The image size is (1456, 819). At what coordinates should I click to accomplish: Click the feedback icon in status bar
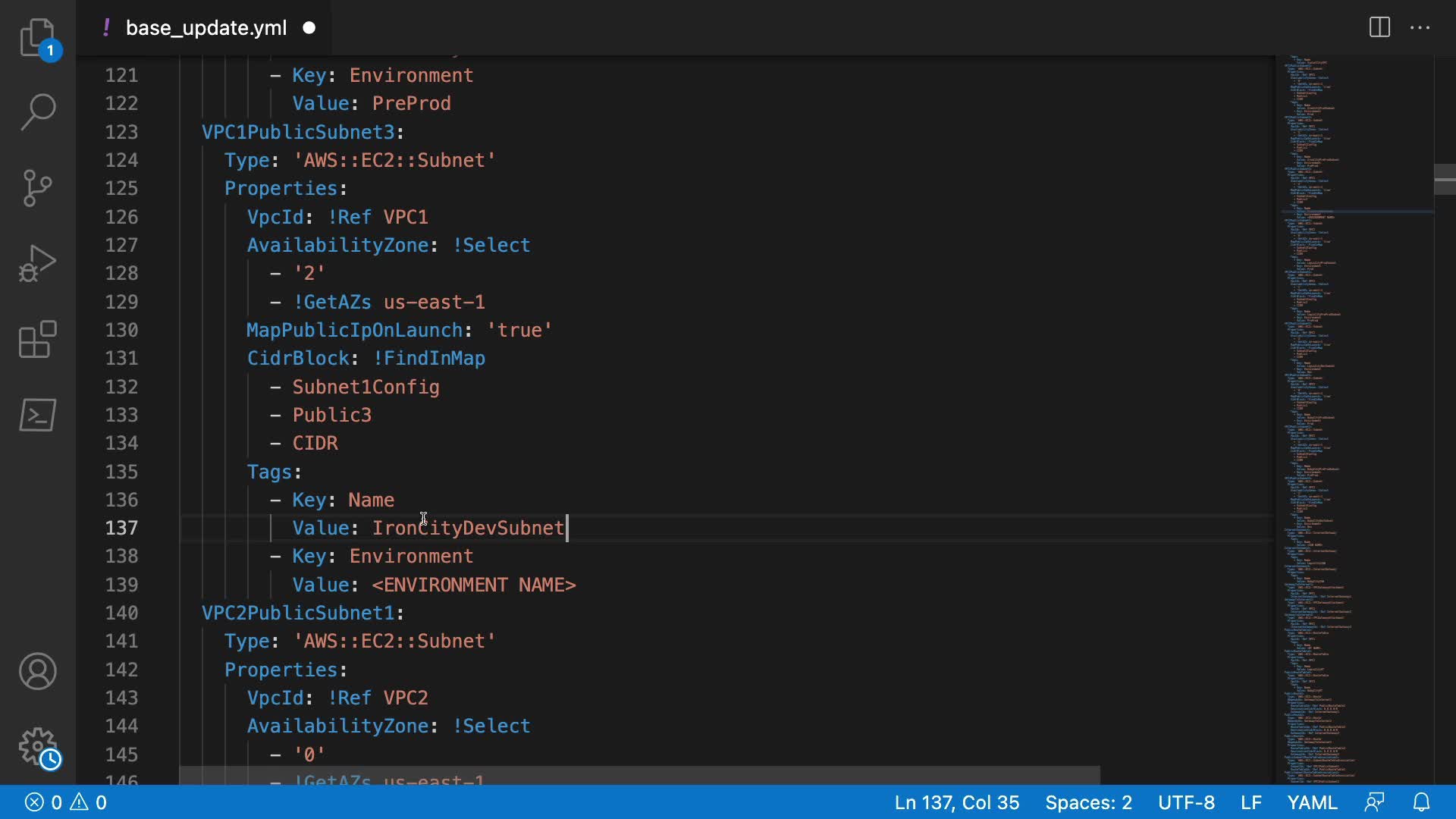1374,802
